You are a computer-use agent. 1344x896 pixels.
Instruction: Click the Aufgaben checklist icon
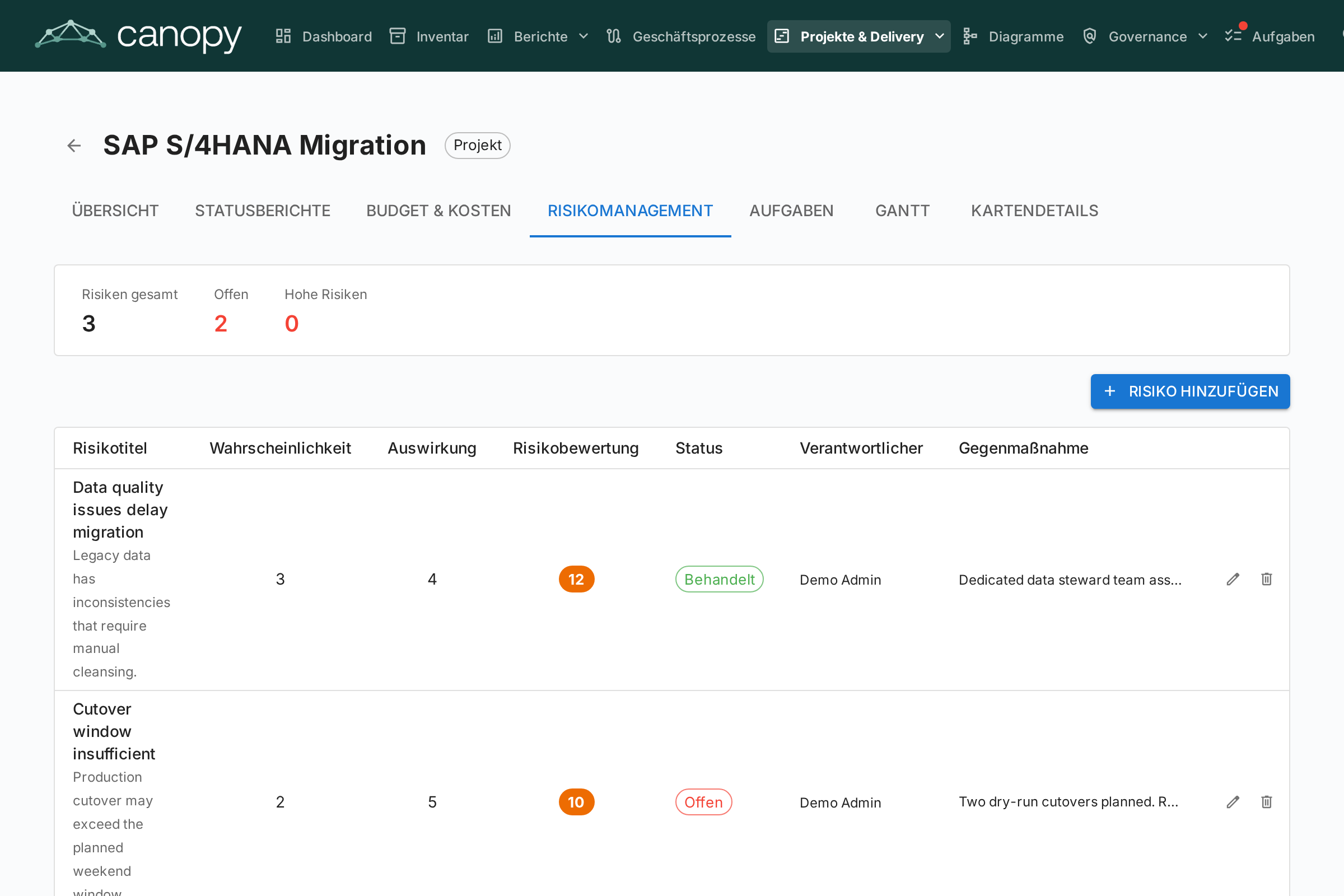click(1233, 36)
